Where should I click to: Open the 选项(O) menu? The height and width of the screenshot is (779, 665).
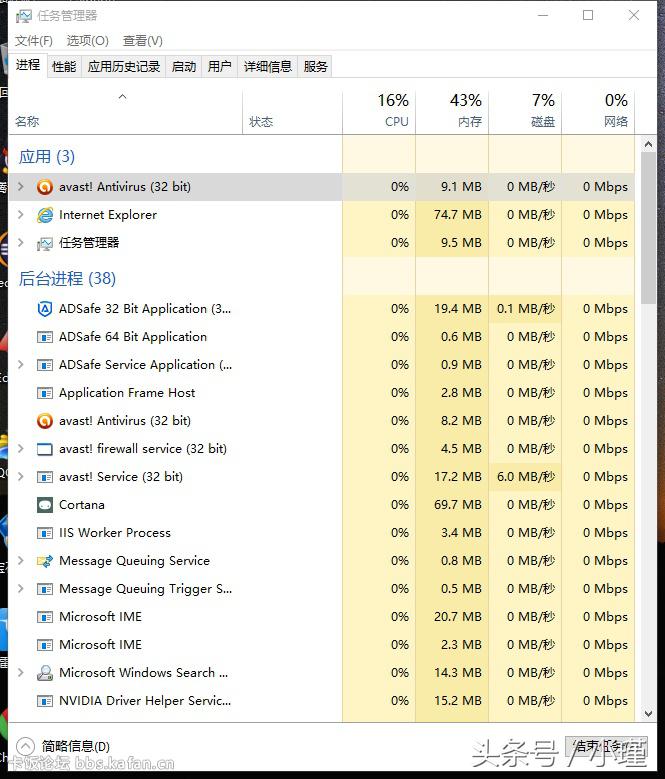[87, 41]
